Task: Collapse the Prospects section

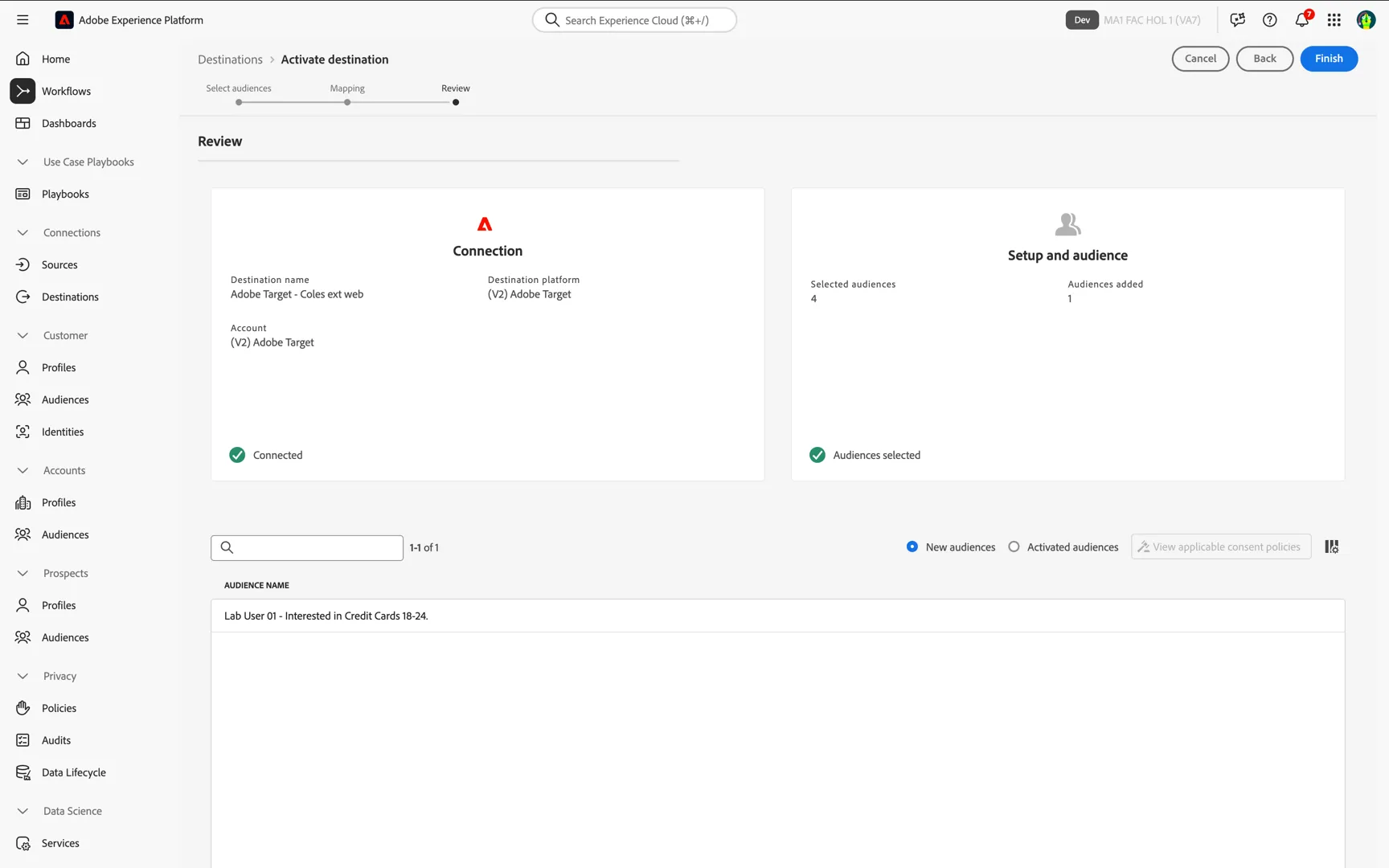Action: click(x=23, y=573)
